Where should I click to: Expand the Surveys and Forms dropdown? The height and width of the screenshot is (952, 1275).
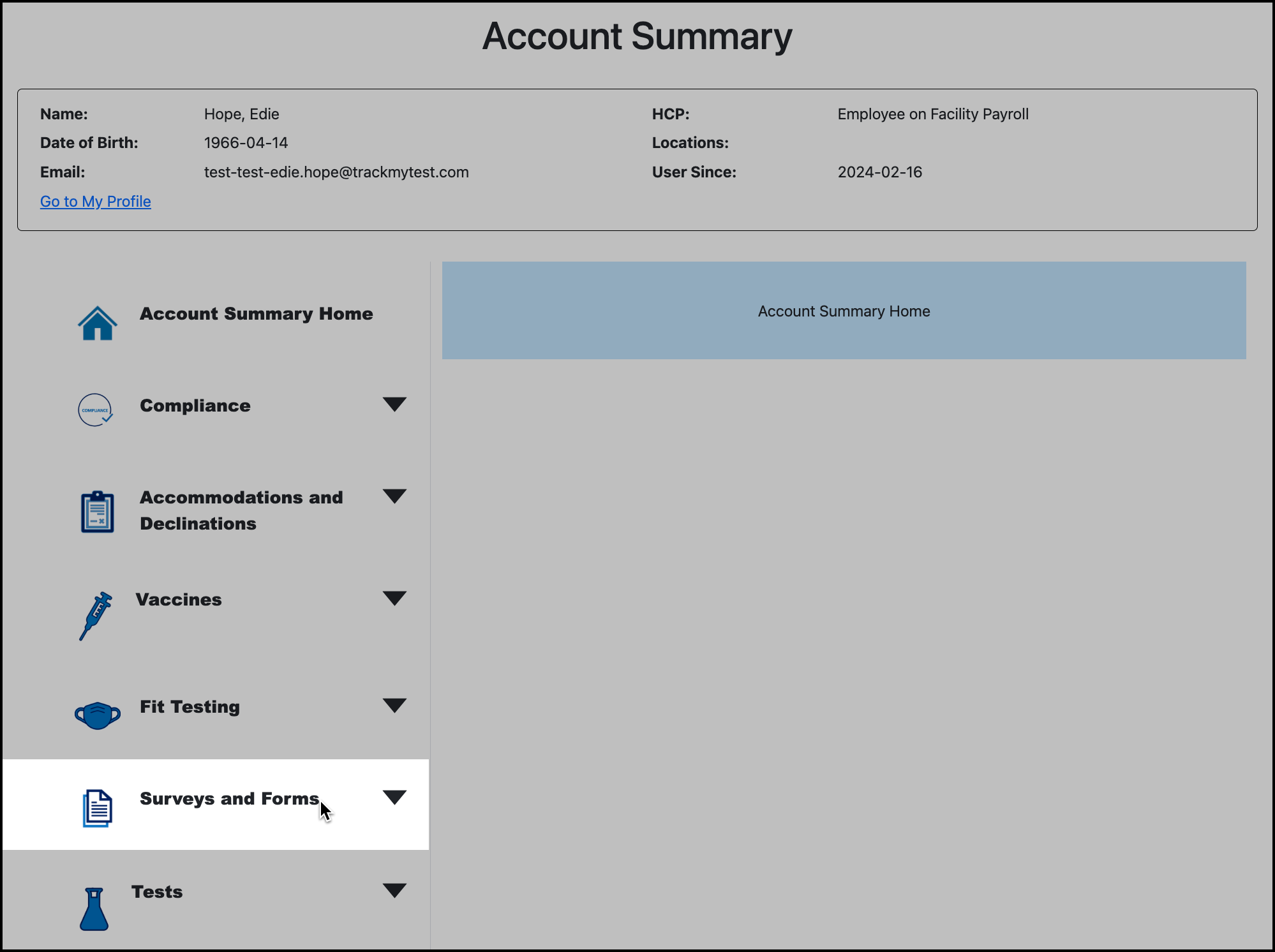395,797
